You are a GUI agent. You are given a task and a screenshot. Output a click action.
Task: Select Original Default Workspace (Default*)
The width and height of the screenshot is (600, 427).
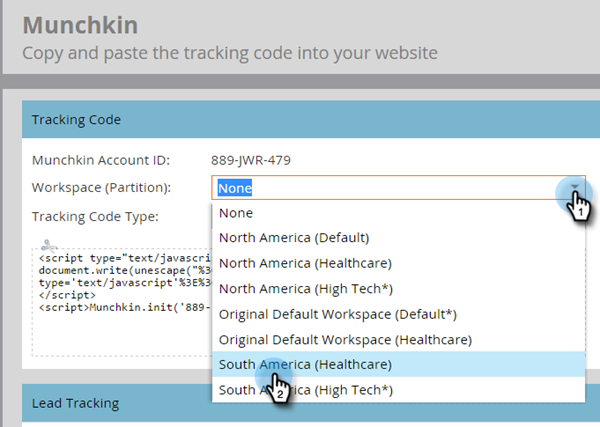pos(398,314)
